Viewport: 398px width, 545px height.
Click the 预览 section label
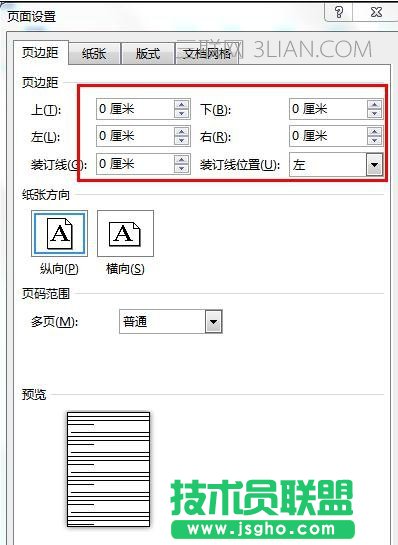34,394
